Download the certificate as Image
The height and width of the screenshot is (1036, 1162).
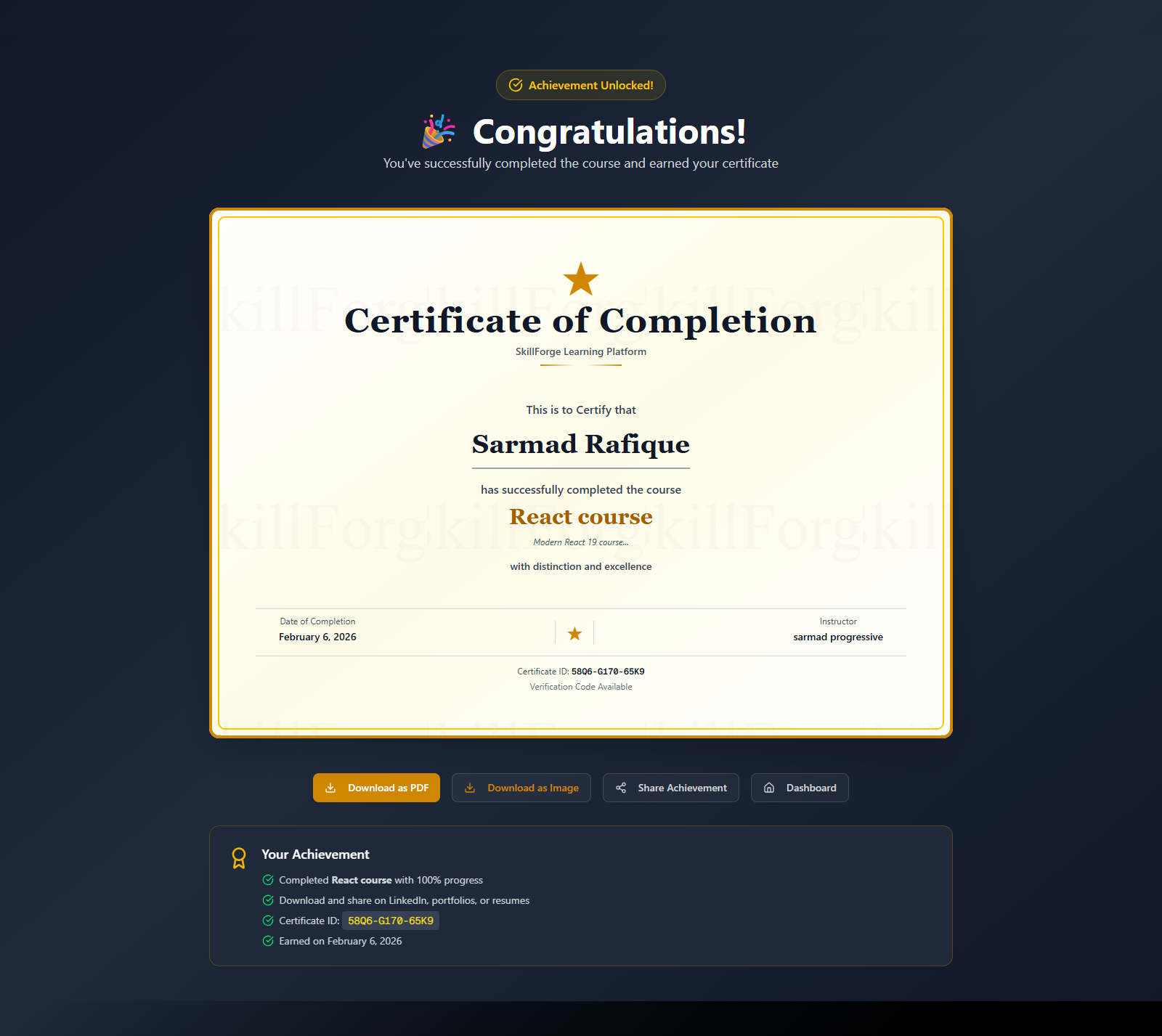[521, 788]
